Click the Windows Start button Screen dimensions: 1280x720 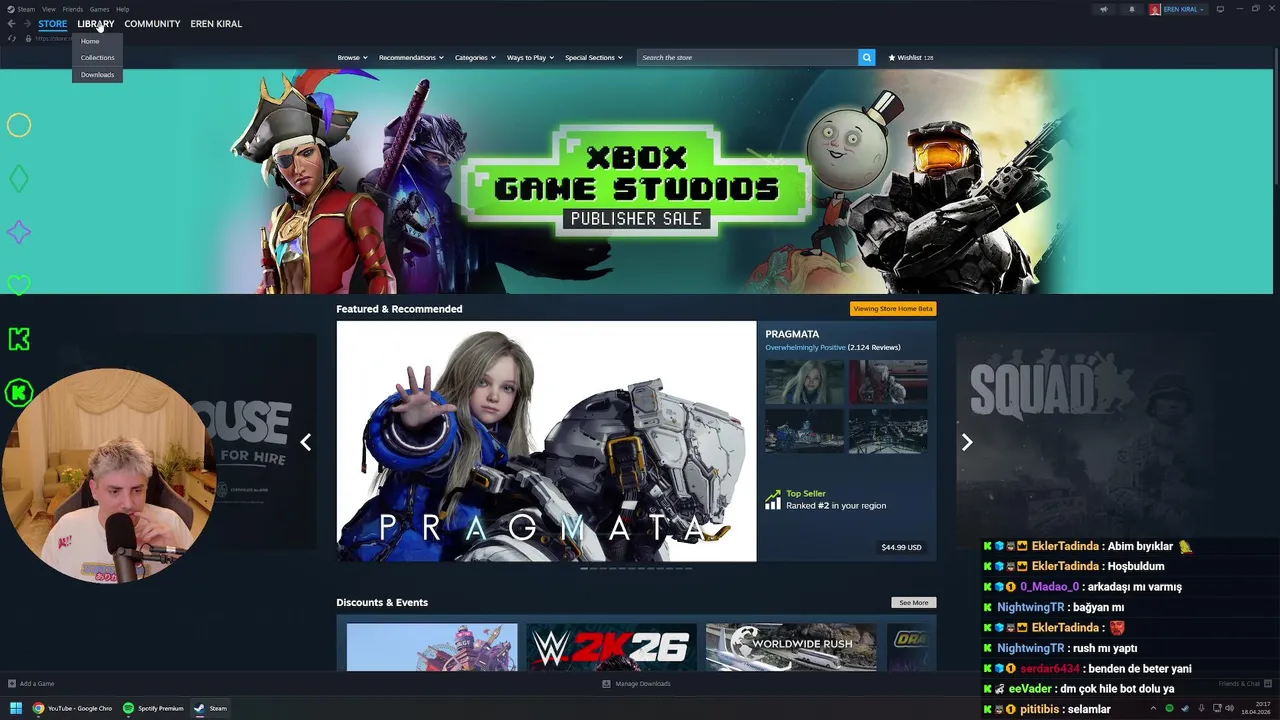tap(15, 708)
